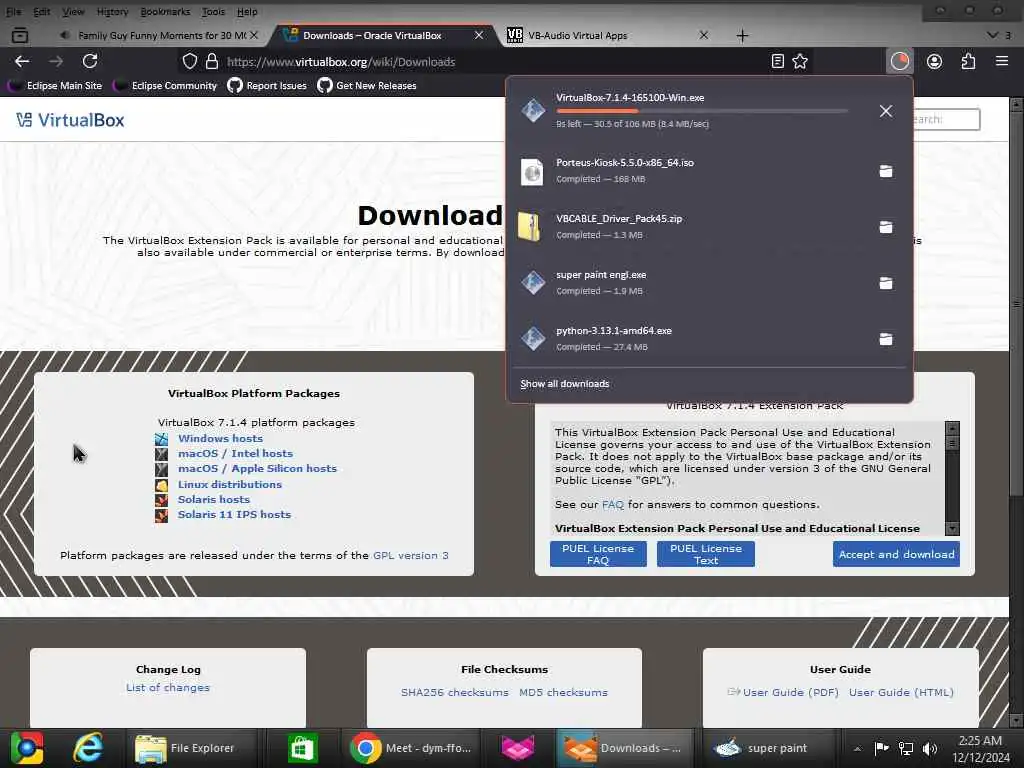Open Eclipse Main Site bookmark
Image resolution: width=1024 pixels, height=768 pixels.
(56, 86)
